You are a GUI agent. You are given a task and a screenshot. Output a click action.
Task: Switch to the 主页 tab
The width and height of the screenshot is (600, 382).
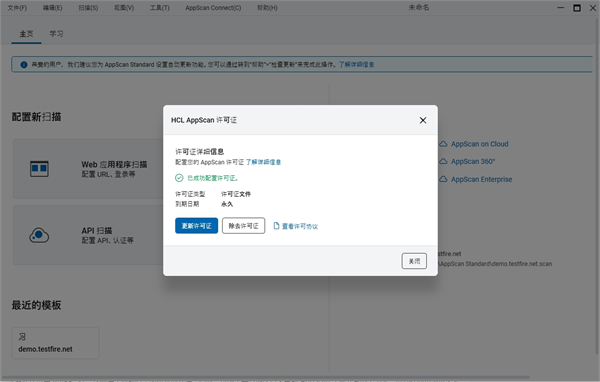[26, 34]
